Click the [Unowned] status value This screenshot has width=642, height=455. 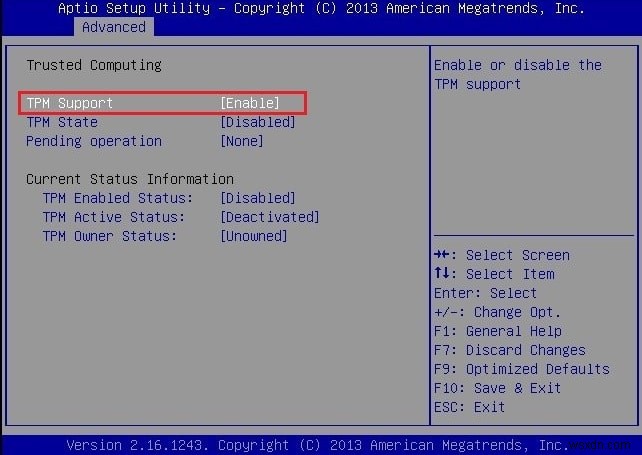[x=254, y=236]
